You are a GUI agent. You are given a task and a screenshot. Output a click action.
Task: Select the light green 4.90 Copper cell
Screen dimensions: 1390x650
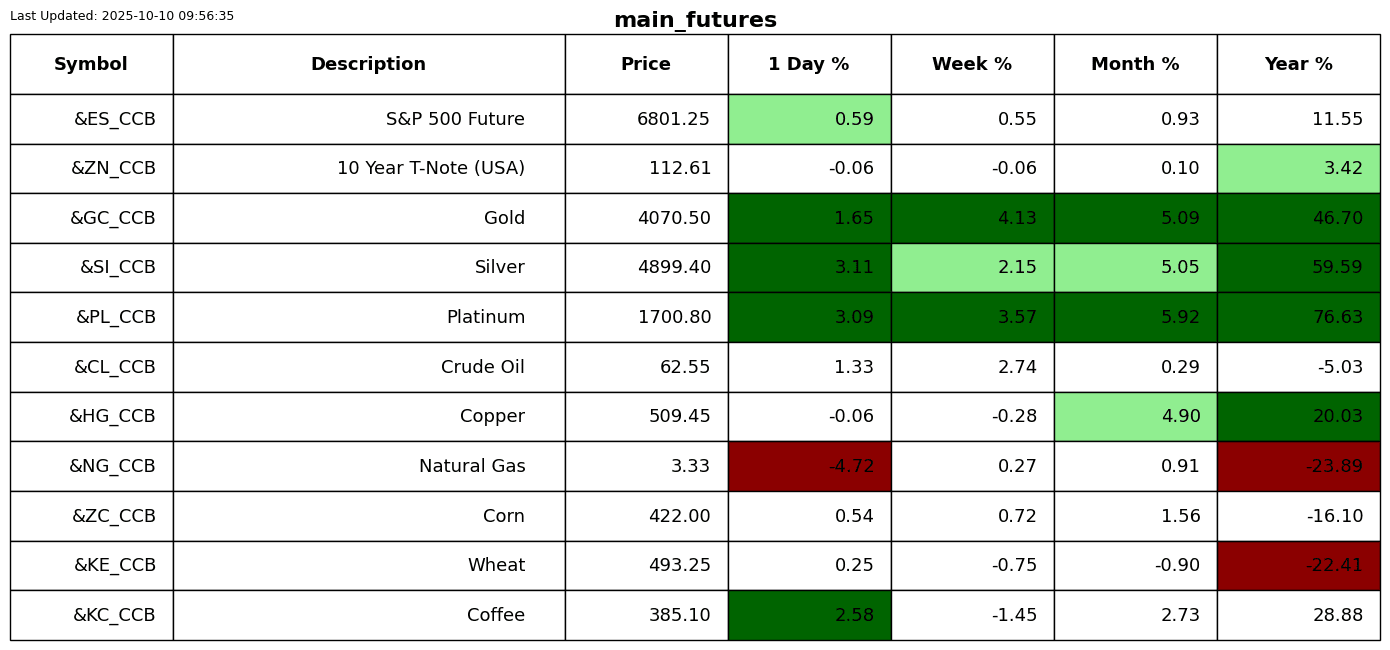pos(1135,417)
